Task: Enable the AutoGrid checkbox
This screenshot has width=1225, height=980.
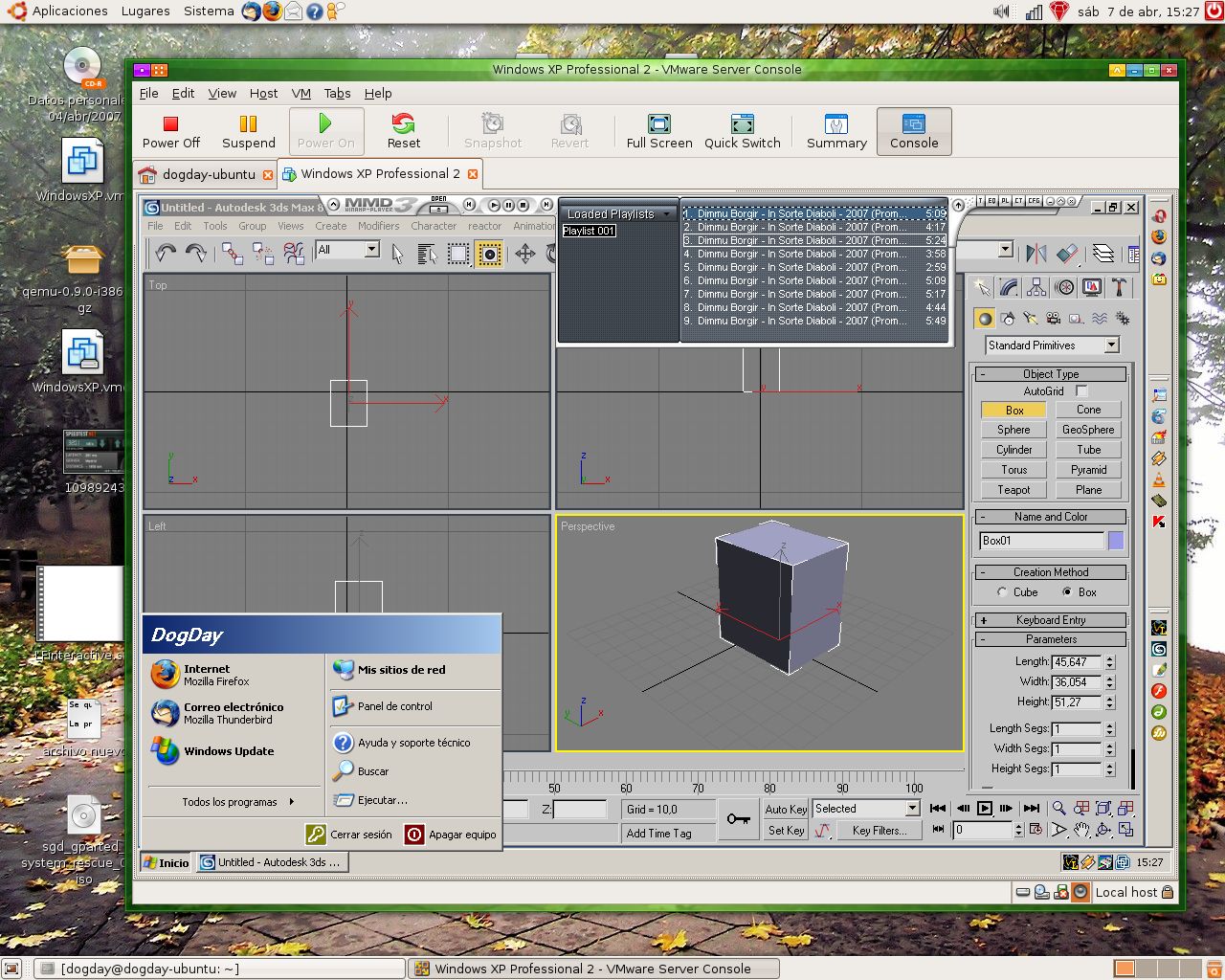Action: (1081, 390)
